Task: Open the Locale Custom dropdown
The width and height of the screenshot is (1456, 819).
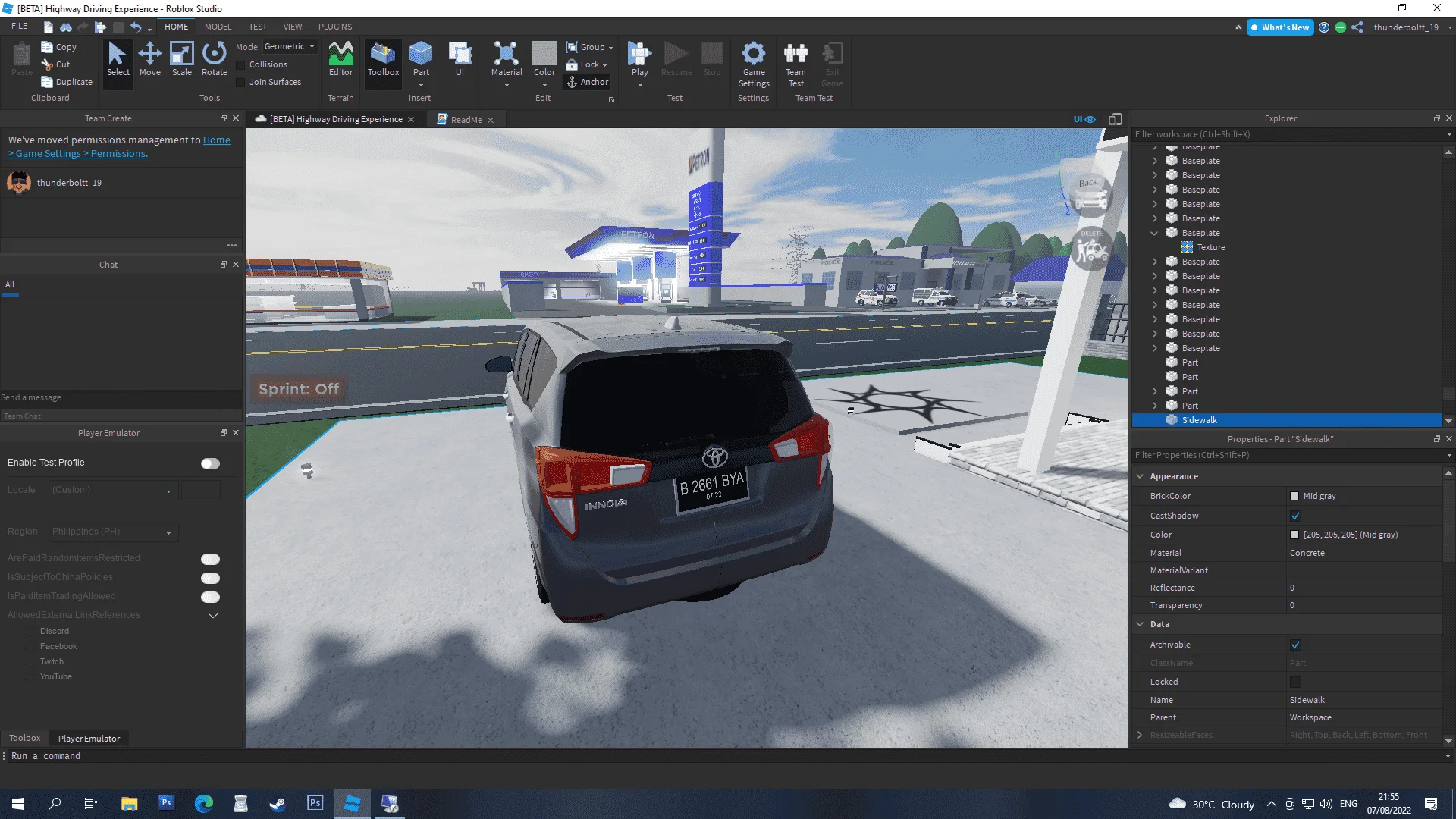Action: [x=114, y=490]
